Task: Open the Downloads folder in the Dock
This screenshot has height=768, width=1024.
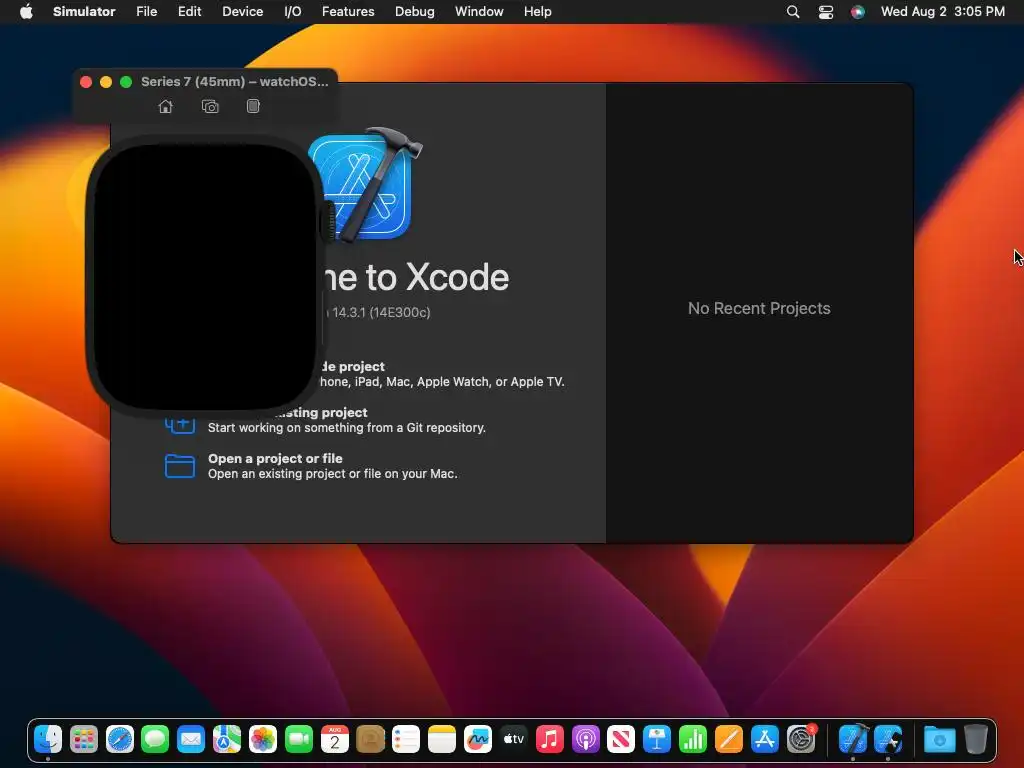Action: [x=939, y=739]
